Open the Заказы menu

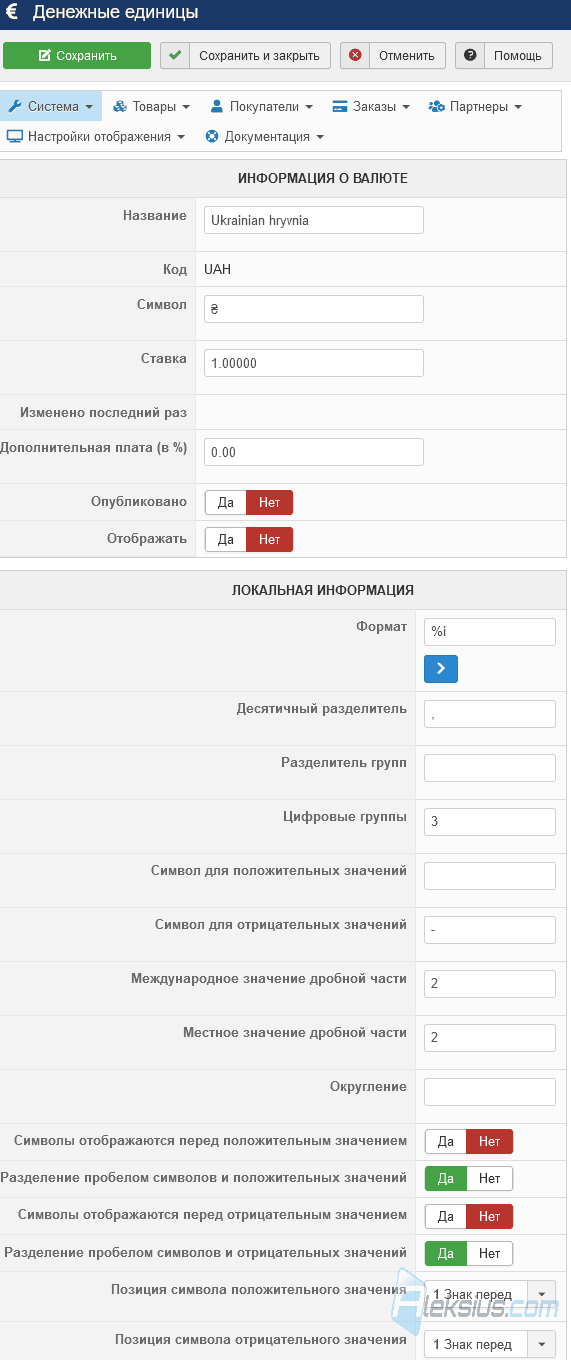click(x=371, y=106)
